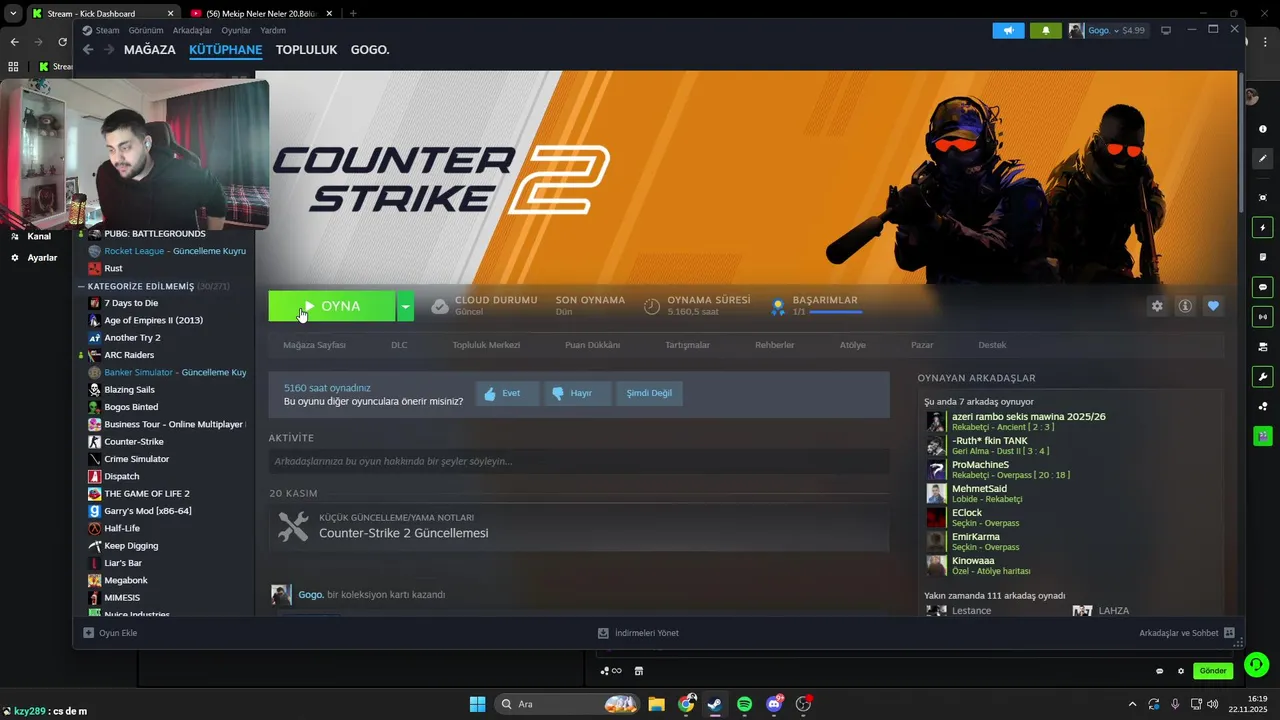Open Discord from the taskbar
The image size is (1280, 720).
(x=774, y=704)
